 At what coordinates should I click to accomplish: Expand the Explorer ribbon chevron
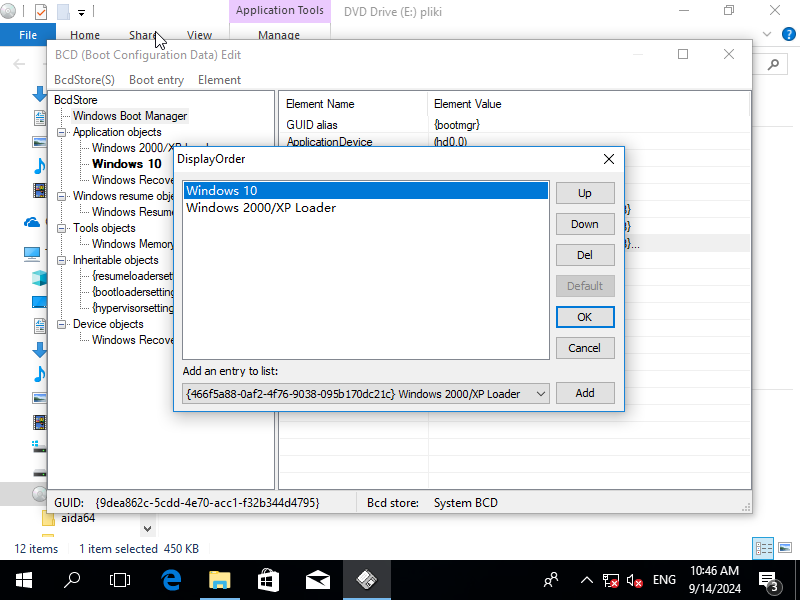tap(767, 34)
